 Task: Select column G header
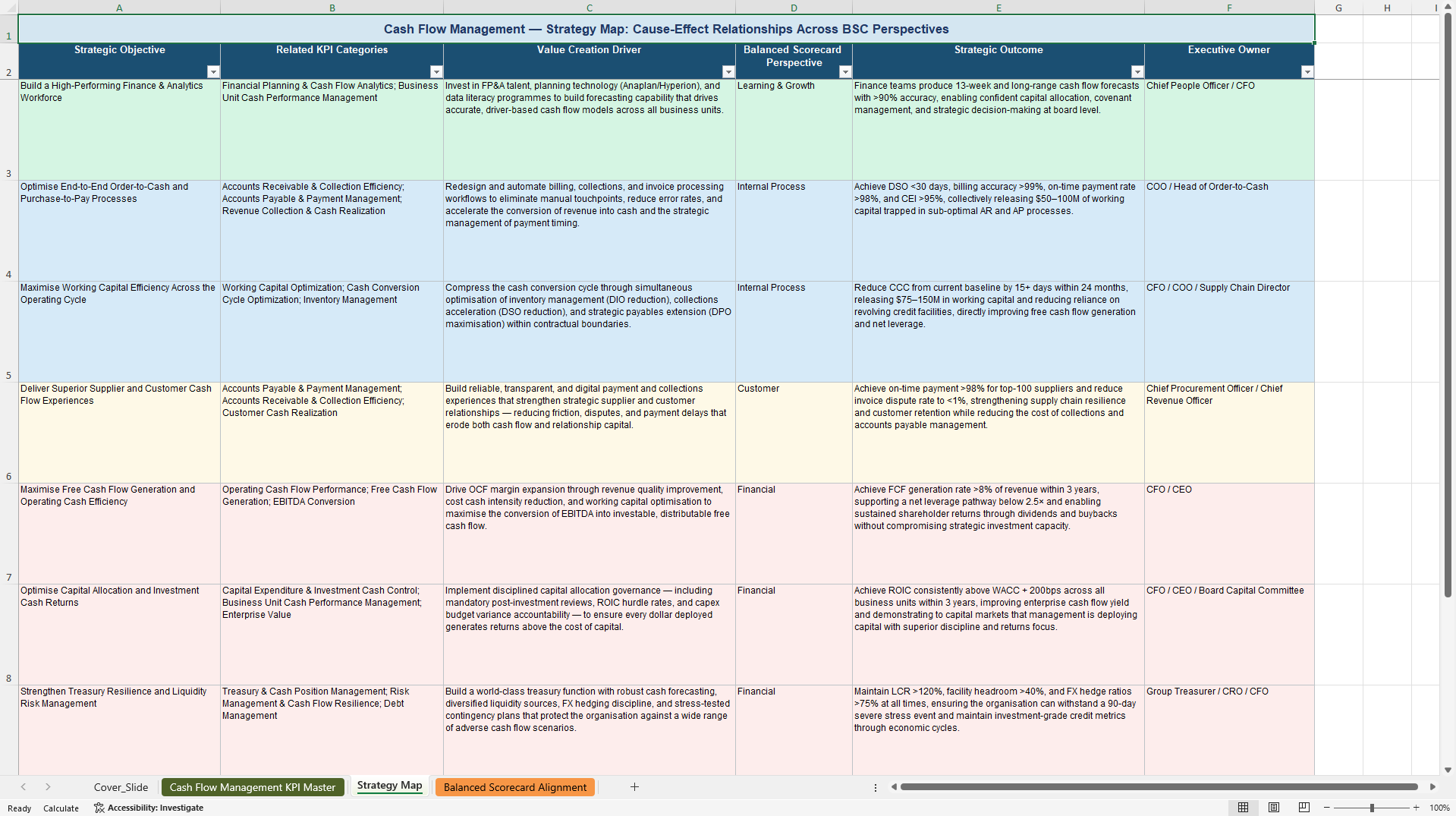[x=1338, y=8]
